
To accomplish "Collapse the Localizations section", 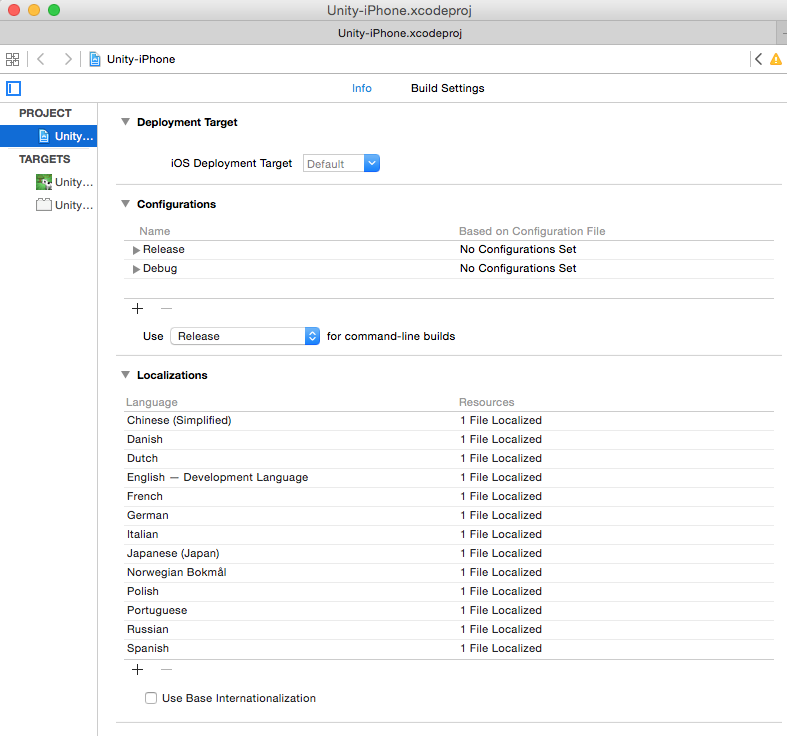I will point(125,375).
